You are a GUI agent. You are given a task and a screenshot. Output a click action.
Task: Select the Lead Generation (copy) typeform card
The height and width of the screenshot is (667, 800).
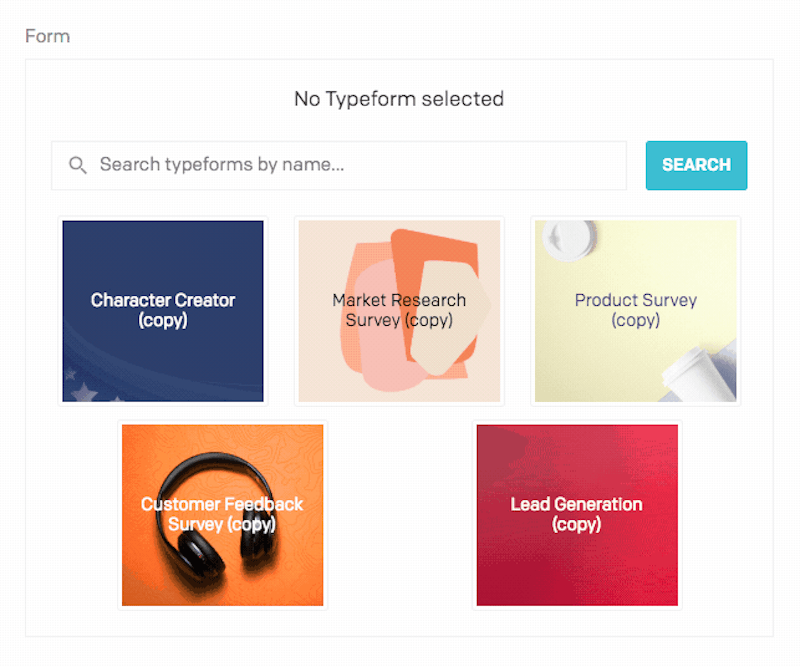click(x=577, y=515)
